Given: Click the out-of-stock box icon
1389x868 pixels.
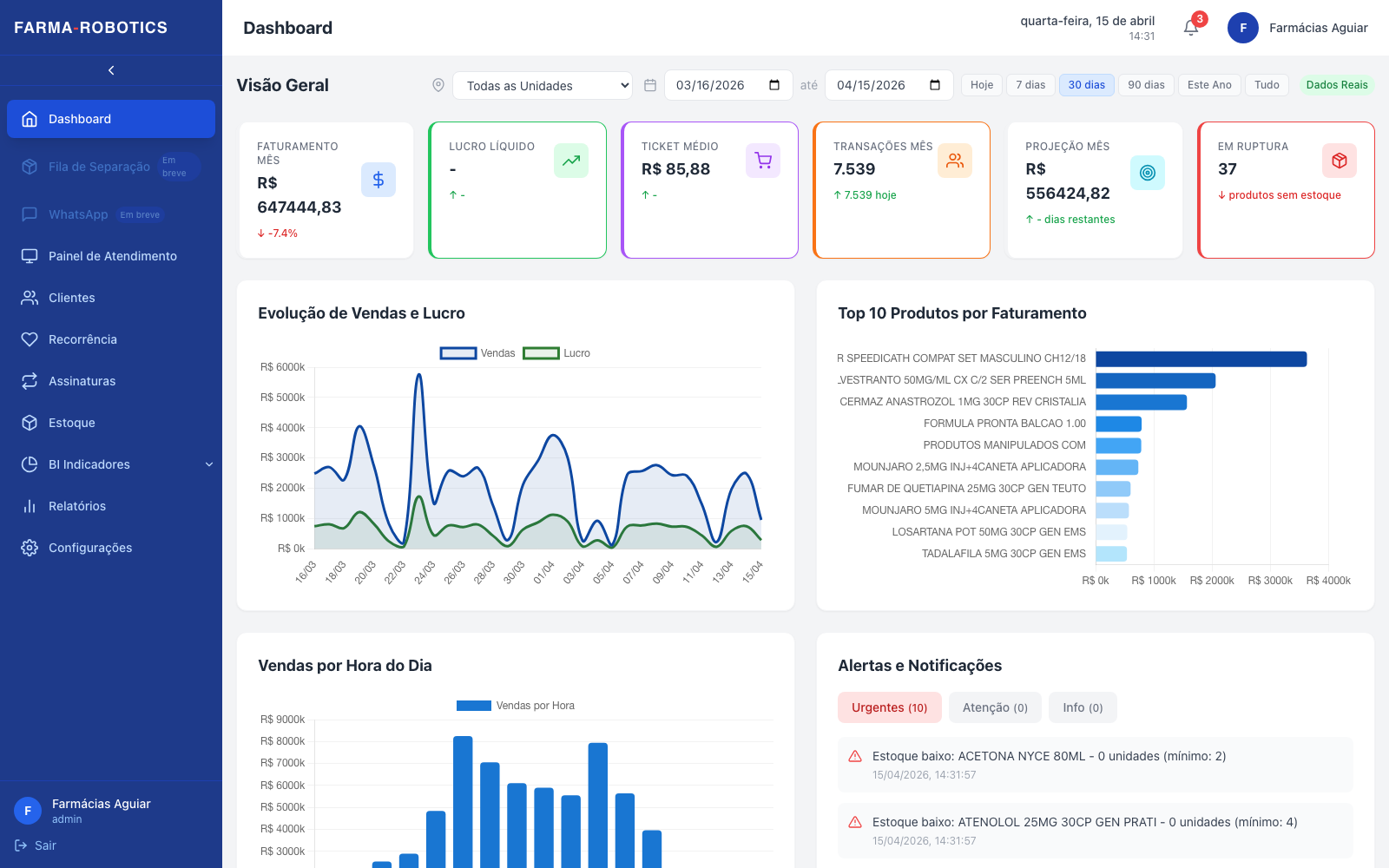Looking at the screenshot, I should (x=1340, y=161).
